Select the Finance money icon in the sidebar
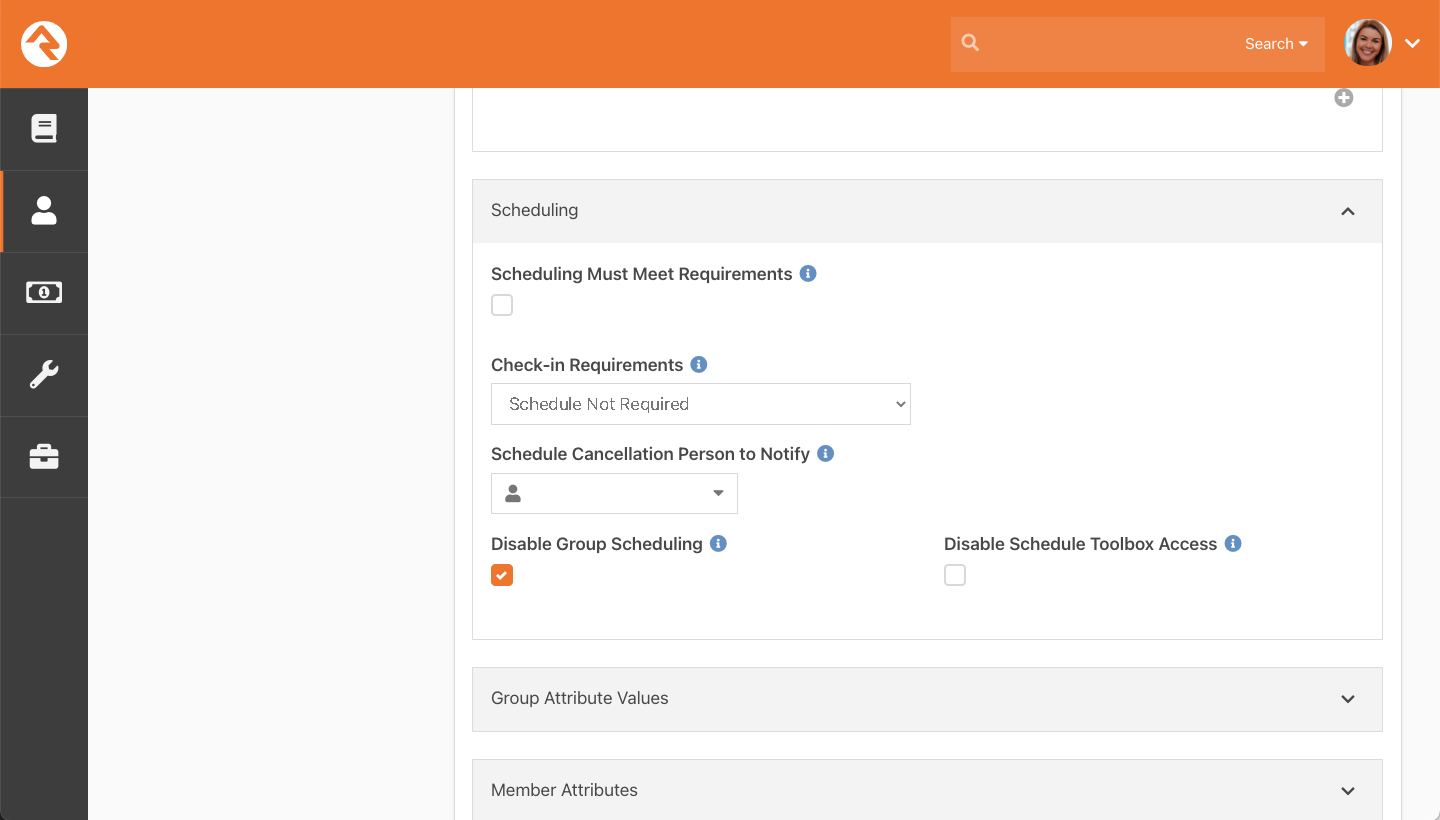Viewport: 1440px width, 820px height. [x=43, y=293]
